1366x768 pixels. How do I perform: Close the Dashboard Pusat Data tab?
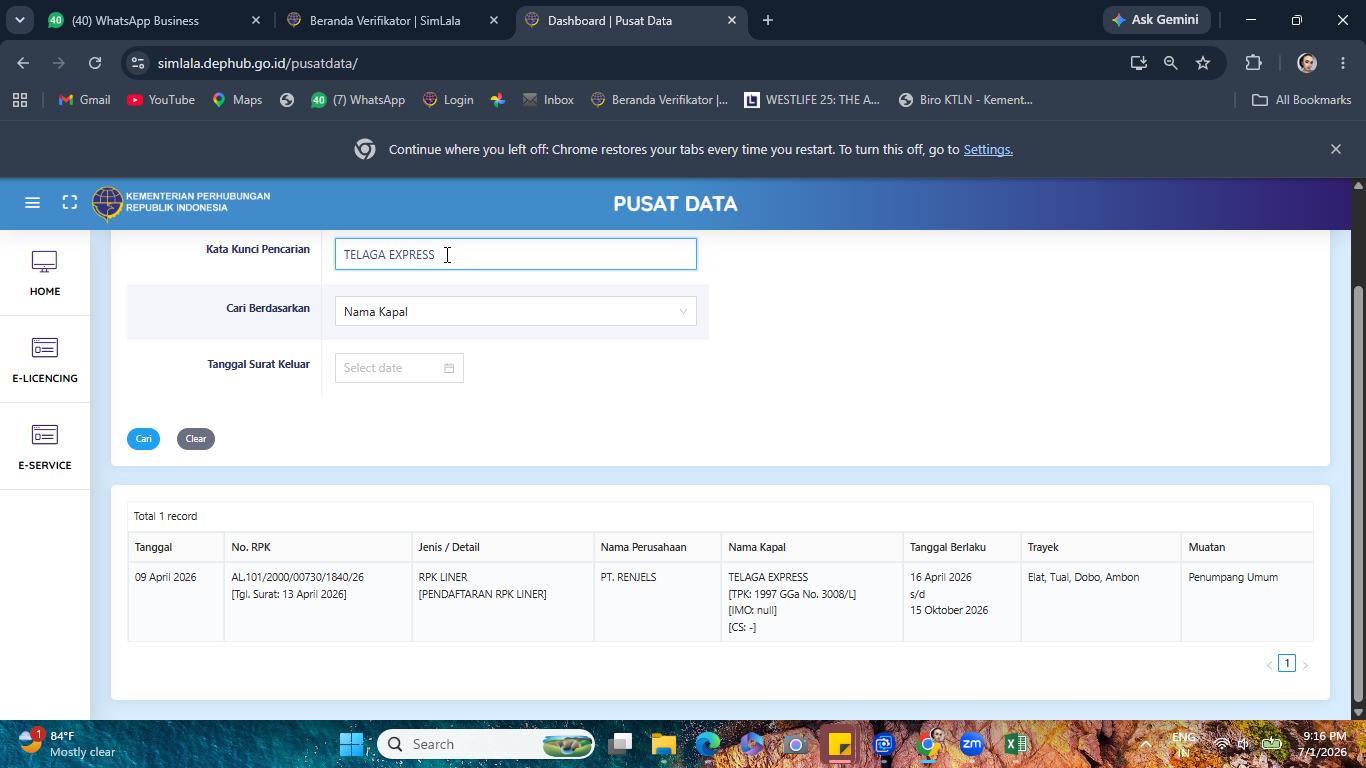(x=731, y=20)
